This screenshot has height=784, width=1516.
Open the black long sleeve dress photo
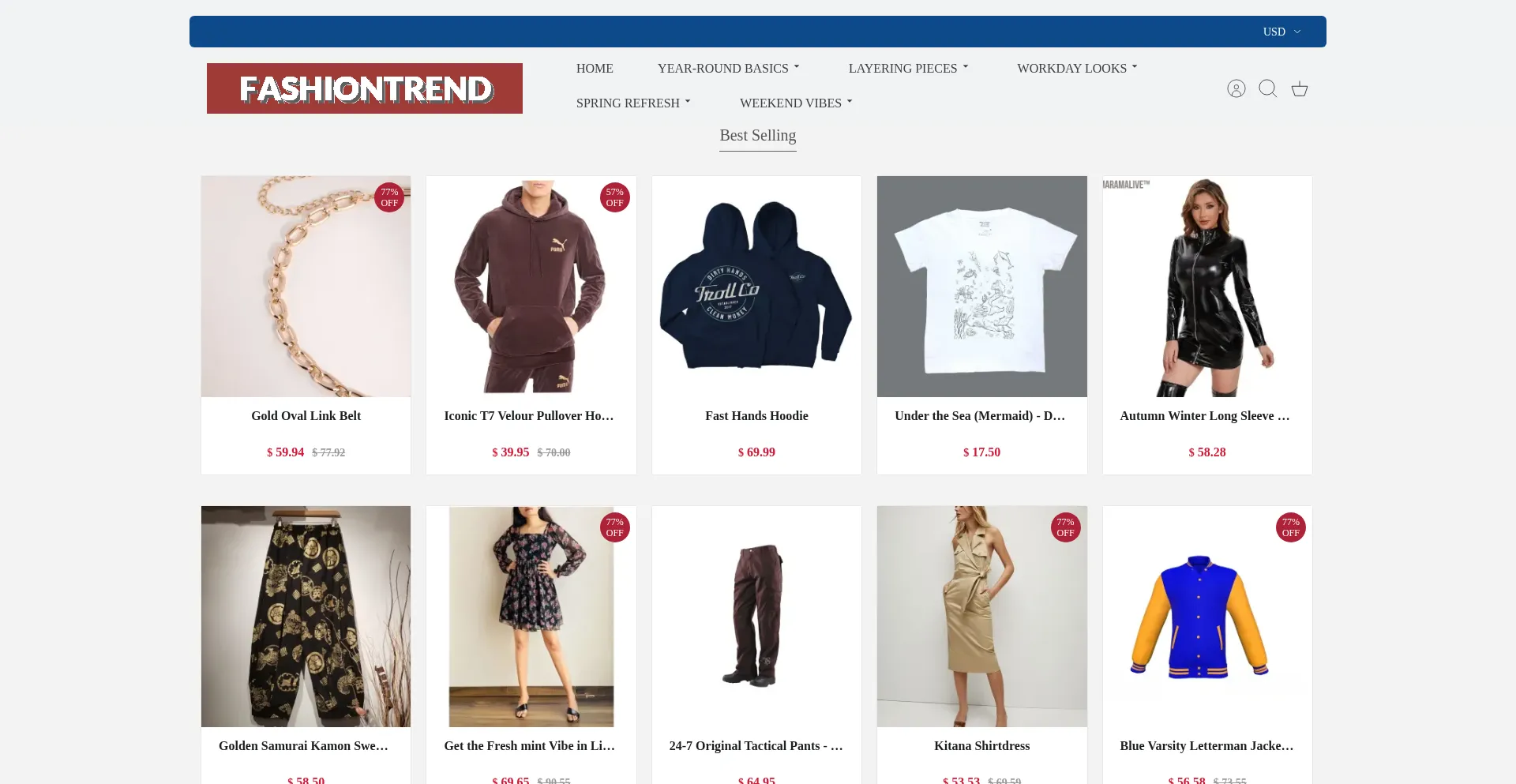tap(1207, 286)
